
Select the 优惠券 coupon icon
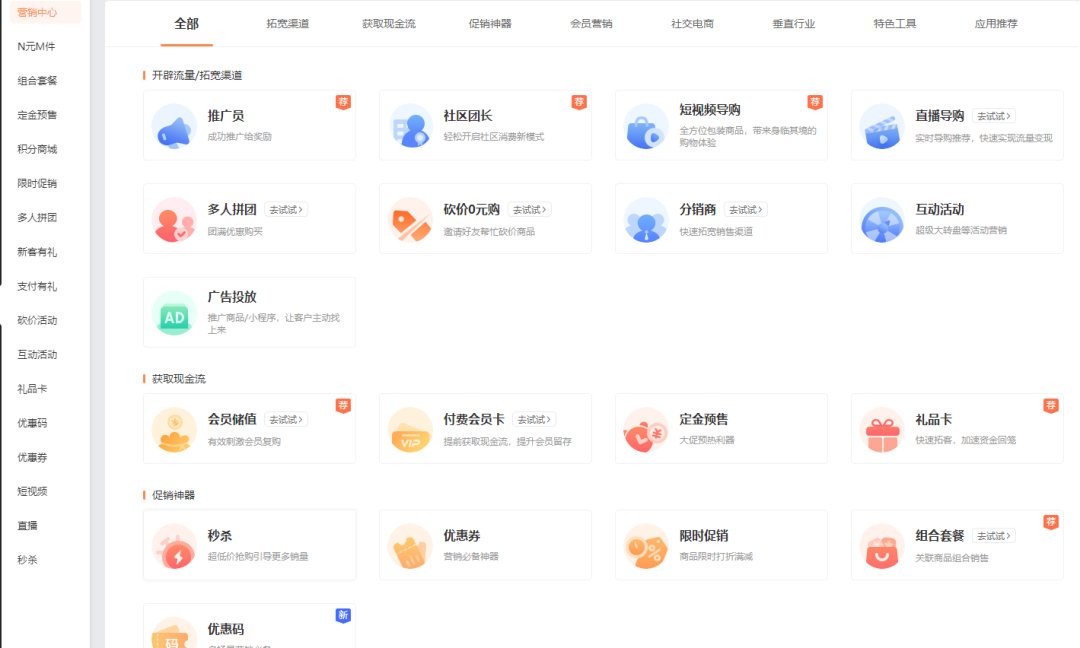tap(410, 545)
